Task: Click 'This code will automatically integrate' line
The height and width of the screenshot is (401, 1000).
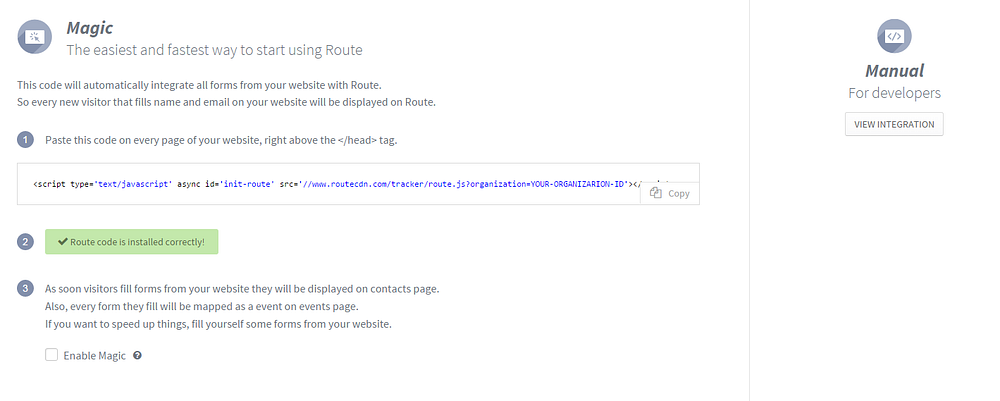Action: click(199, 85)
